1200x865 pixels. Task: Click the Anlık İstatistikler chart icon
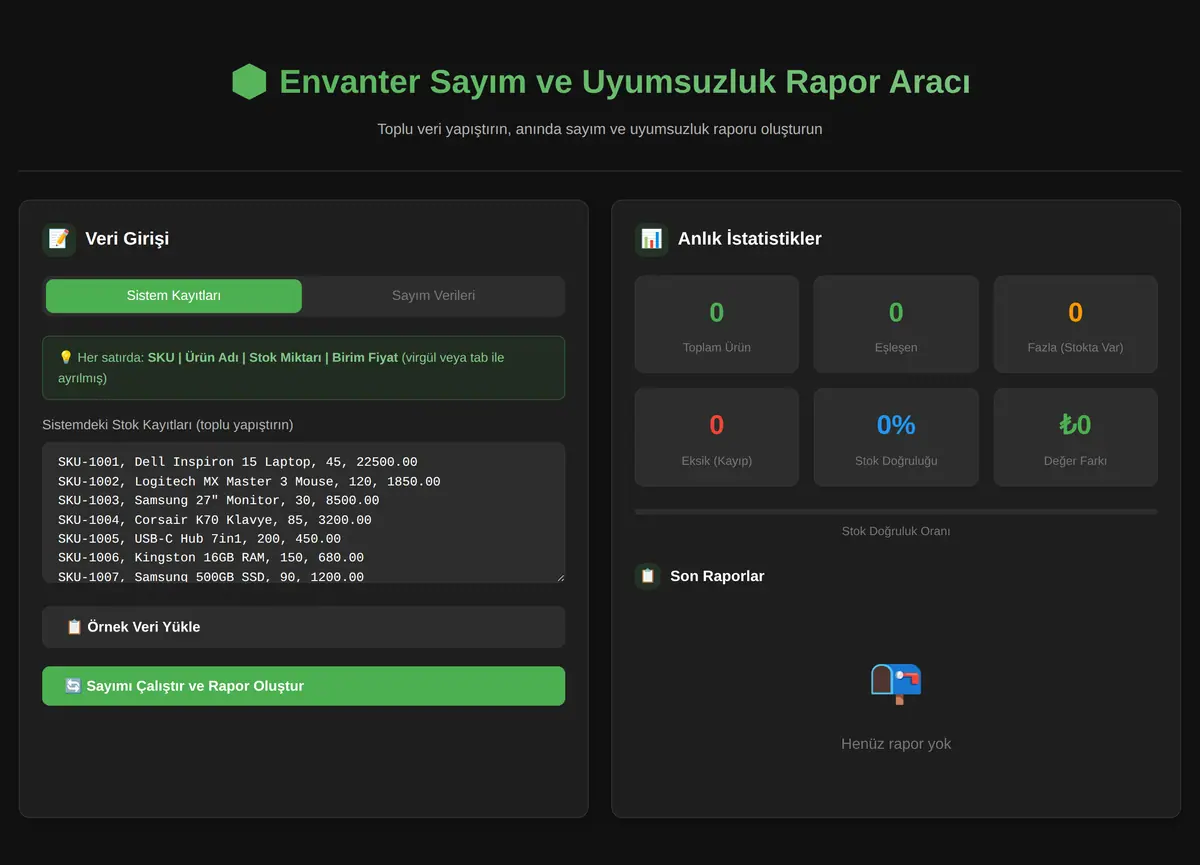(652, 239)
